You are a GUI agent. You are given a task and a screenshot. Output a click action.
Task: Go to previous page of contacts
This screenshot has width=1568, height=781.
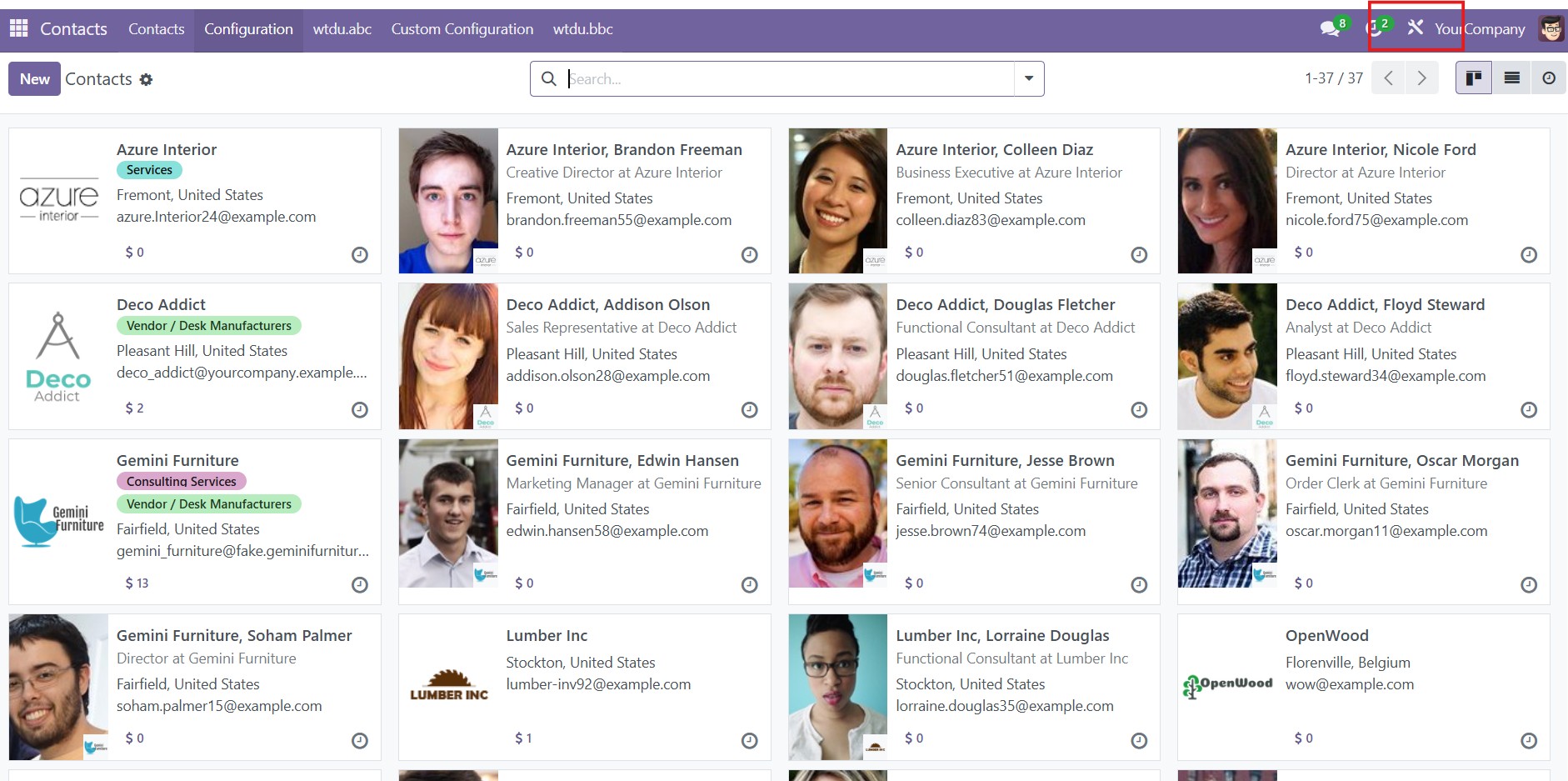[x=1388, y=78]
